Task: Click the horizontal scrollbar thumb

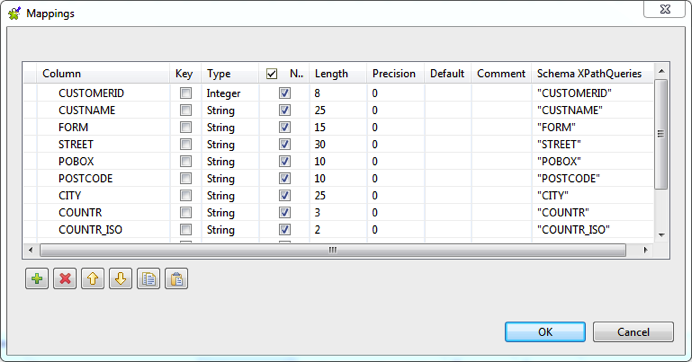Action: [x=333, y=250]
